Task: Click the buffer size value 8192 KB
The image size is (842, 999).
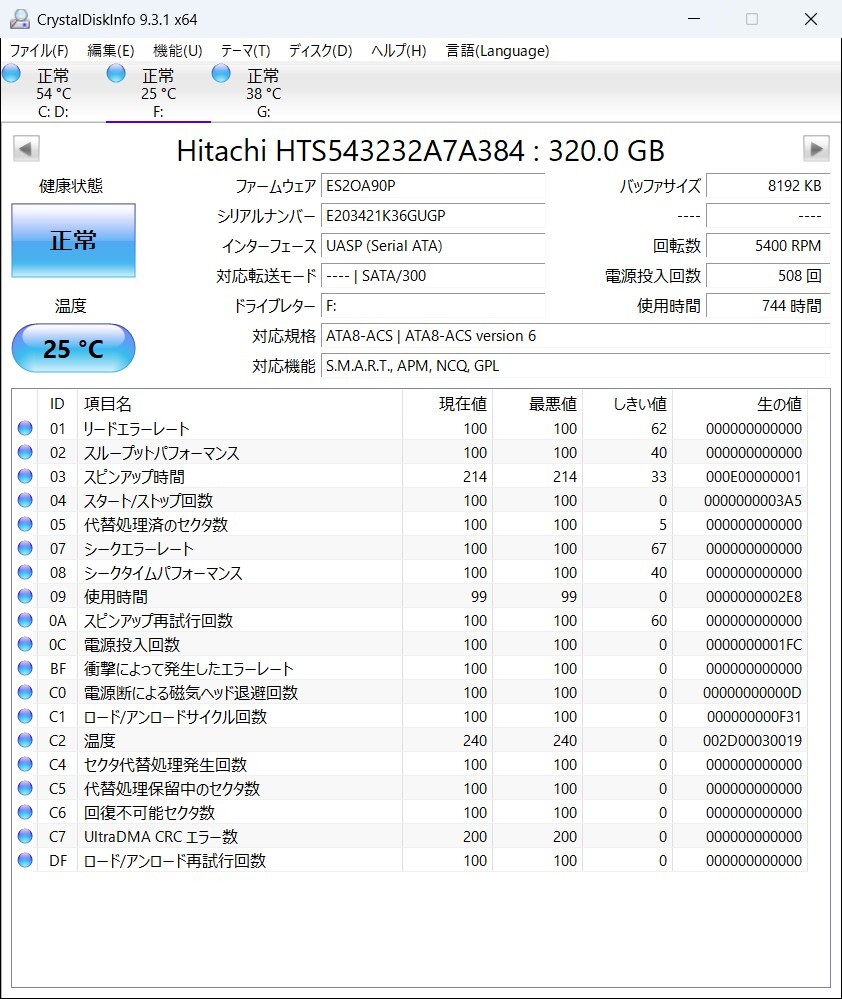Action: point(768,186)
